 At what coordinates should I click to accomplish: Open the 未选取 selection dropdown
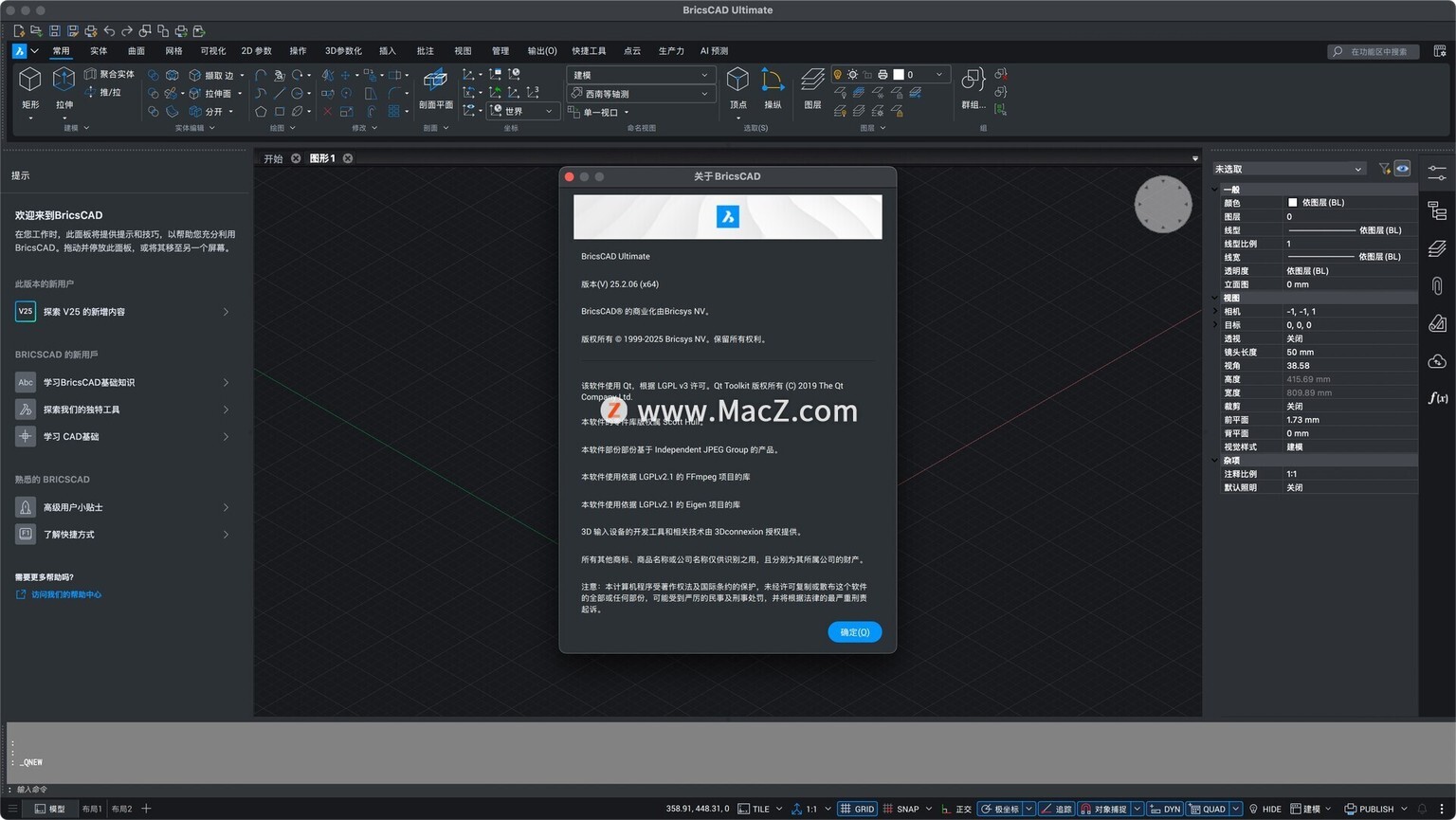pyautogui.click(x=1288, y=169)
